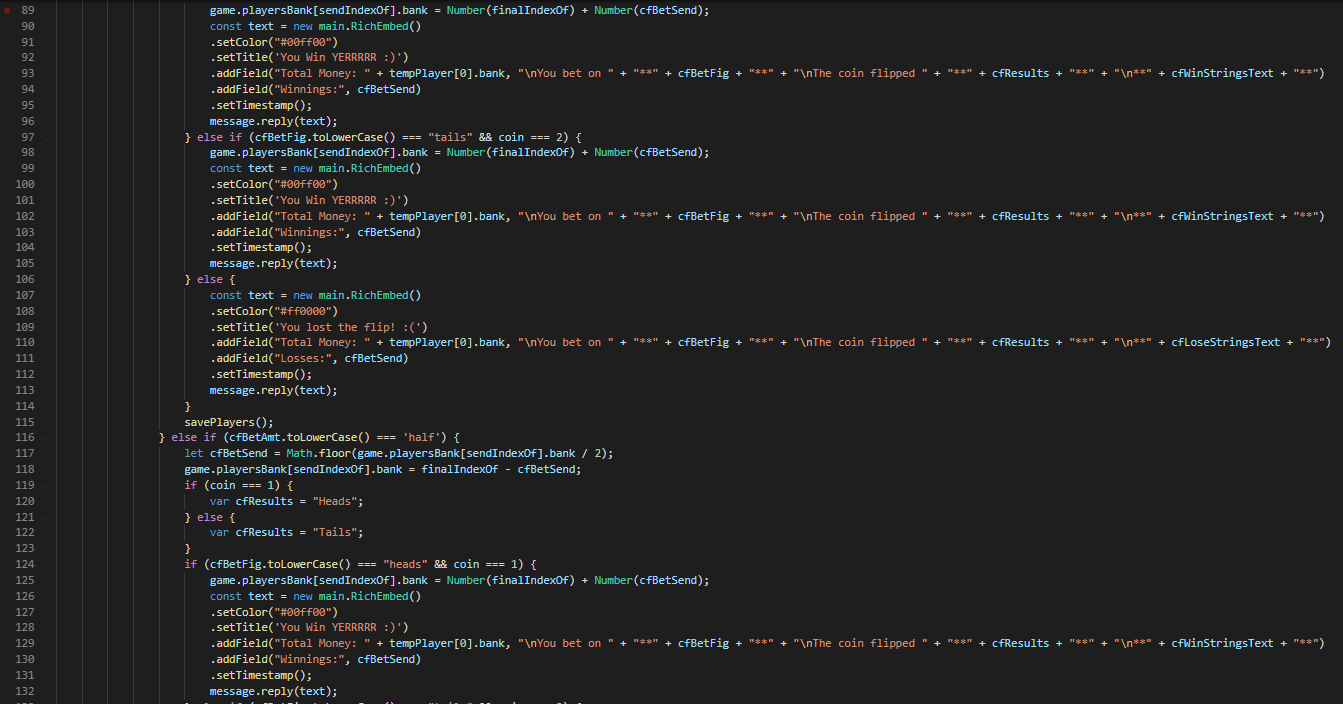
Task: Click message.reply(text) on line 113
Action: tap(273, 390)
